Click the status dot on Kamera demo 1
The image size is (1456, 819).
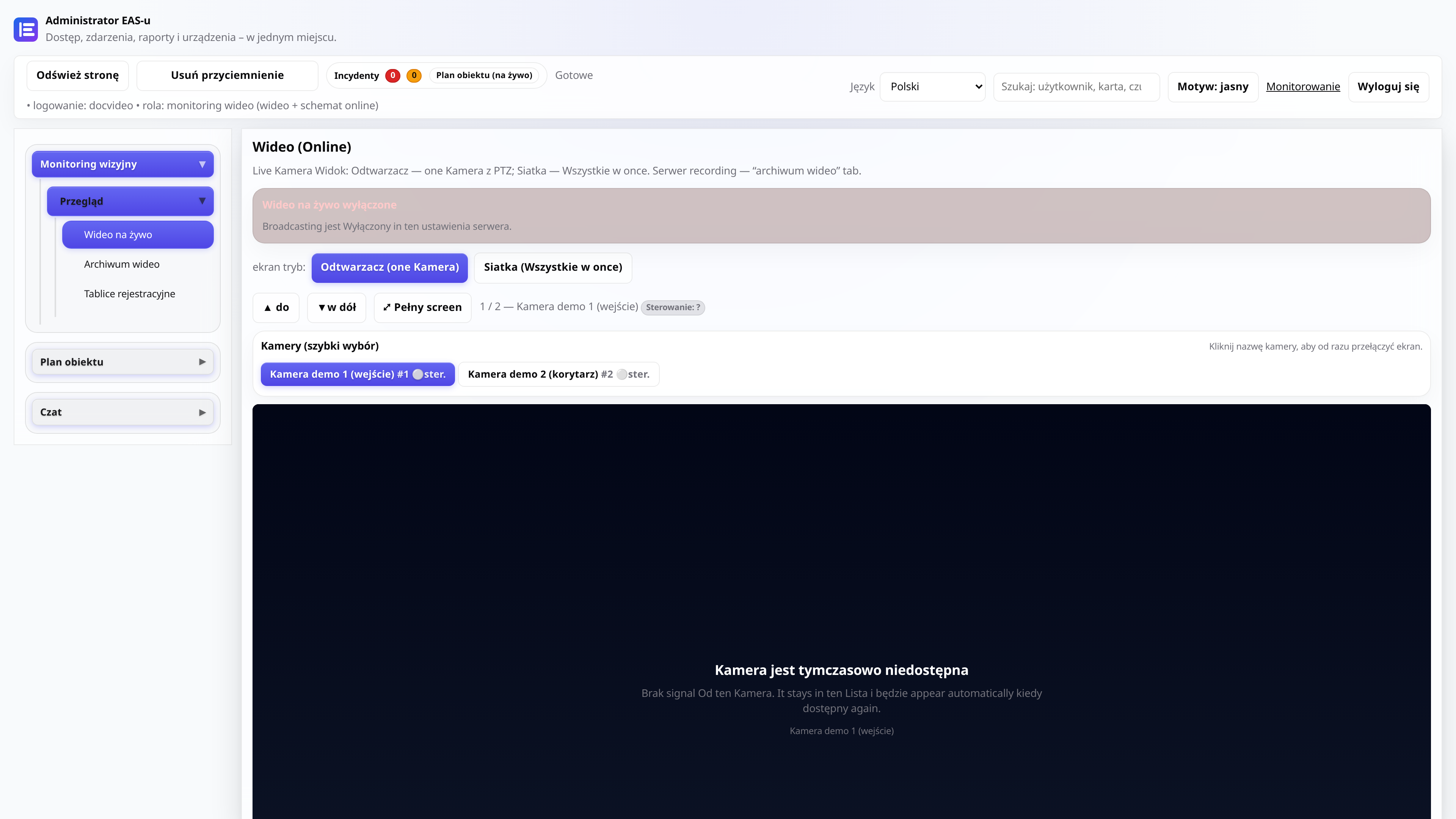418,374
